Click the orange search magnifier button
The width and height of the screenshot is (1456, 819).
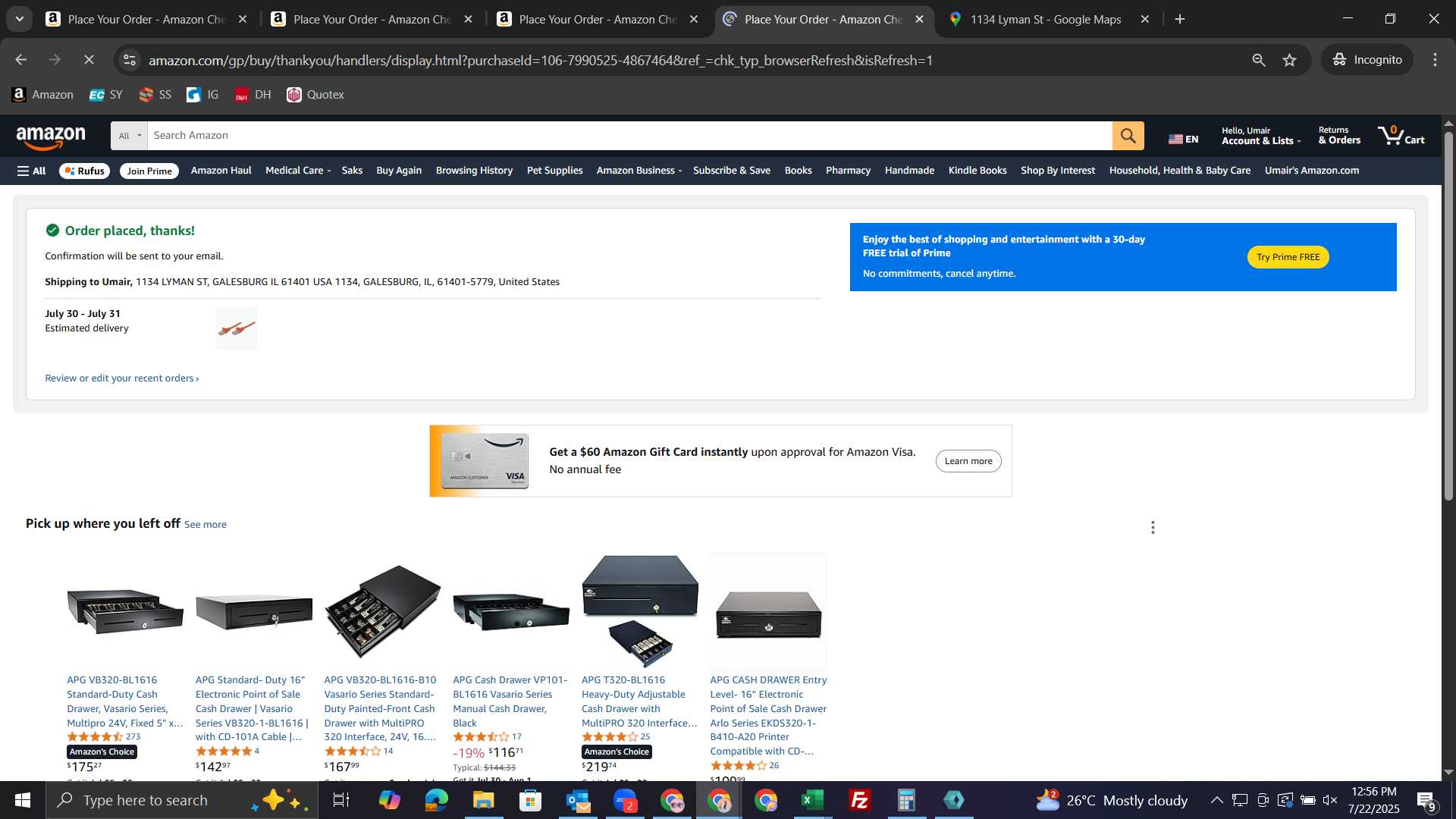pos(1128,136)
